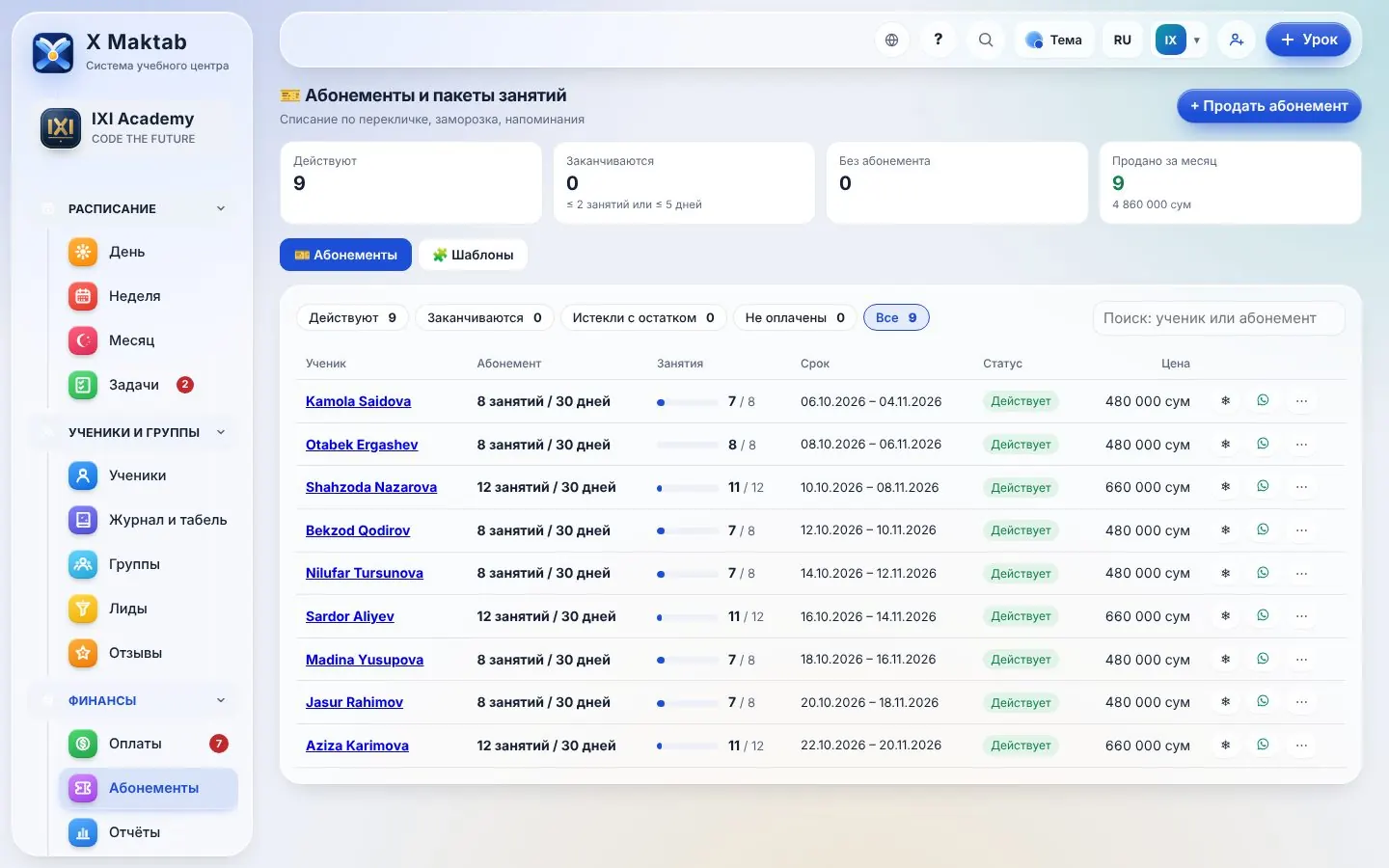Viewport: 1389px width, 868px height.
Task: Open the Отзывы star icon in sidebar
Action: coord(83,653)
